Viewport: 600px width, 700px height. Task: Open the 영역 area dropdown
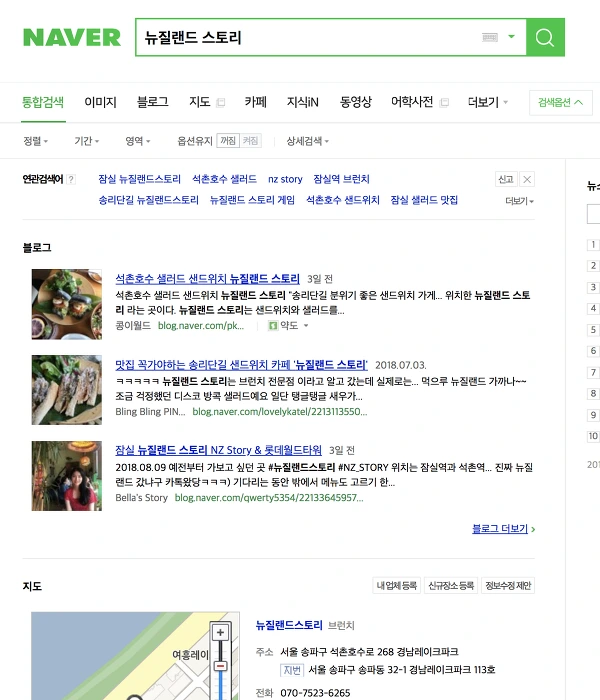[x=138, y=141]
